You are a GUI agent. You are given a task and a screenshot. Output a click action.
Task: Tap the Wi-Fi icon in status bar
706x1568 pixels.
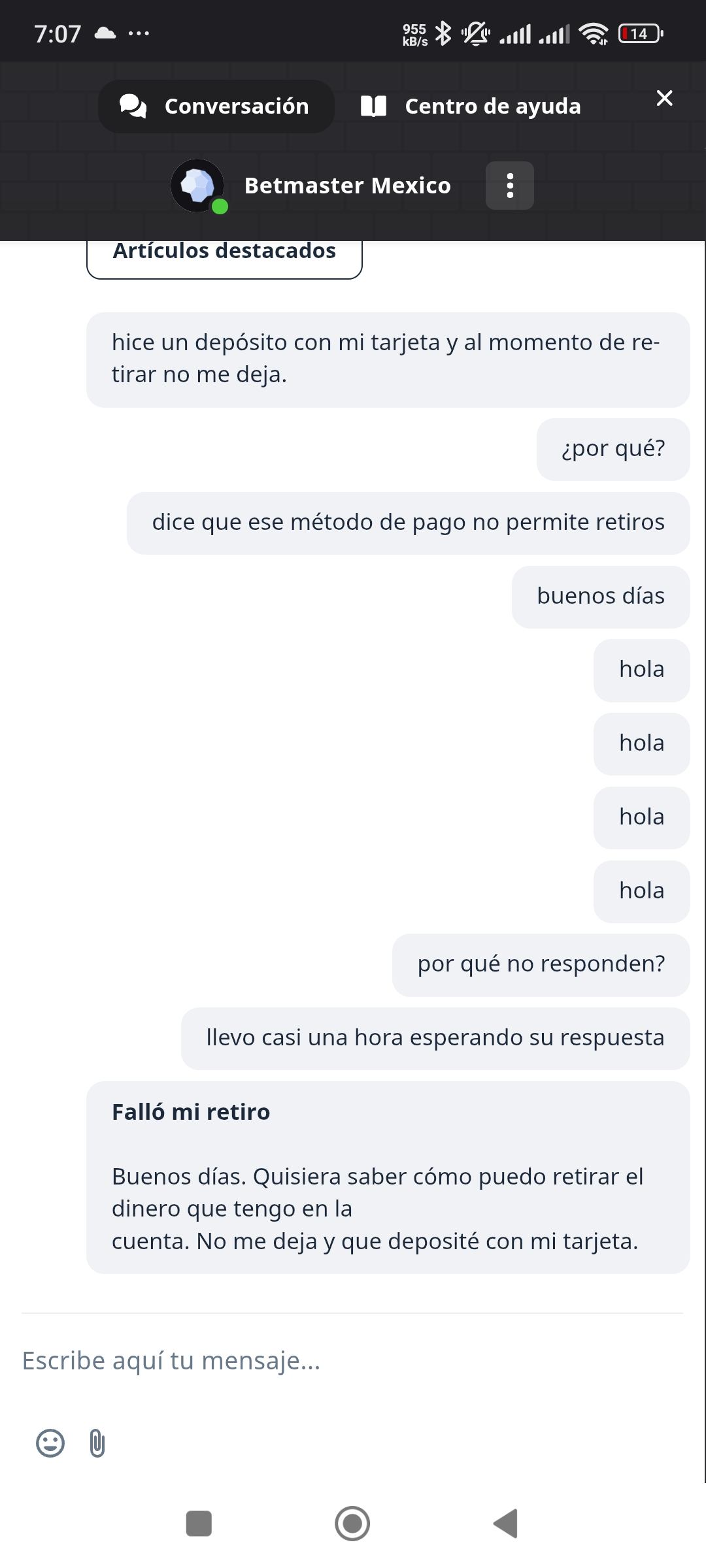click(x=593, y=33)
